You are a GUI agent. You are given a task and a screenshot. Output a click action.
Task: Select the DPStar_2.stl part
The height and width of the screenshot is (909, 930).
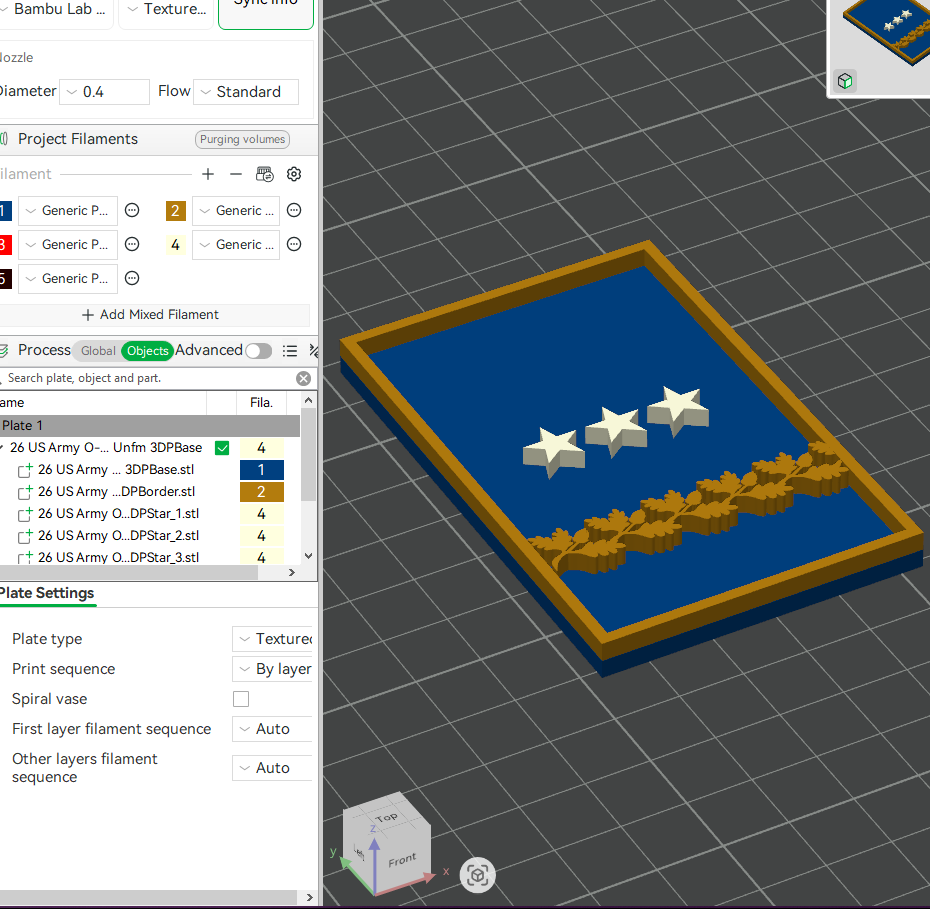[x=119, y=535]
